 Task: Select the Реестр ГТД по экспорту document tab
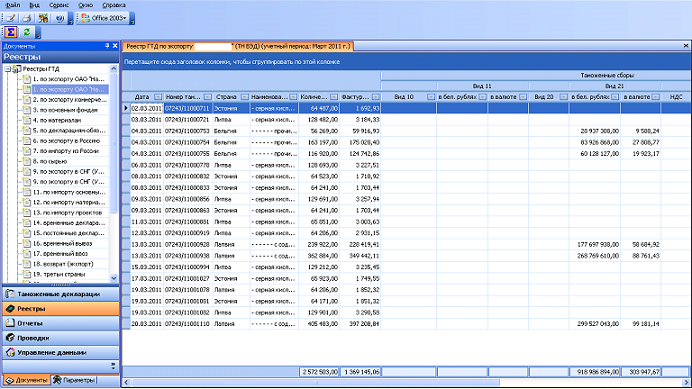point(237,46)
